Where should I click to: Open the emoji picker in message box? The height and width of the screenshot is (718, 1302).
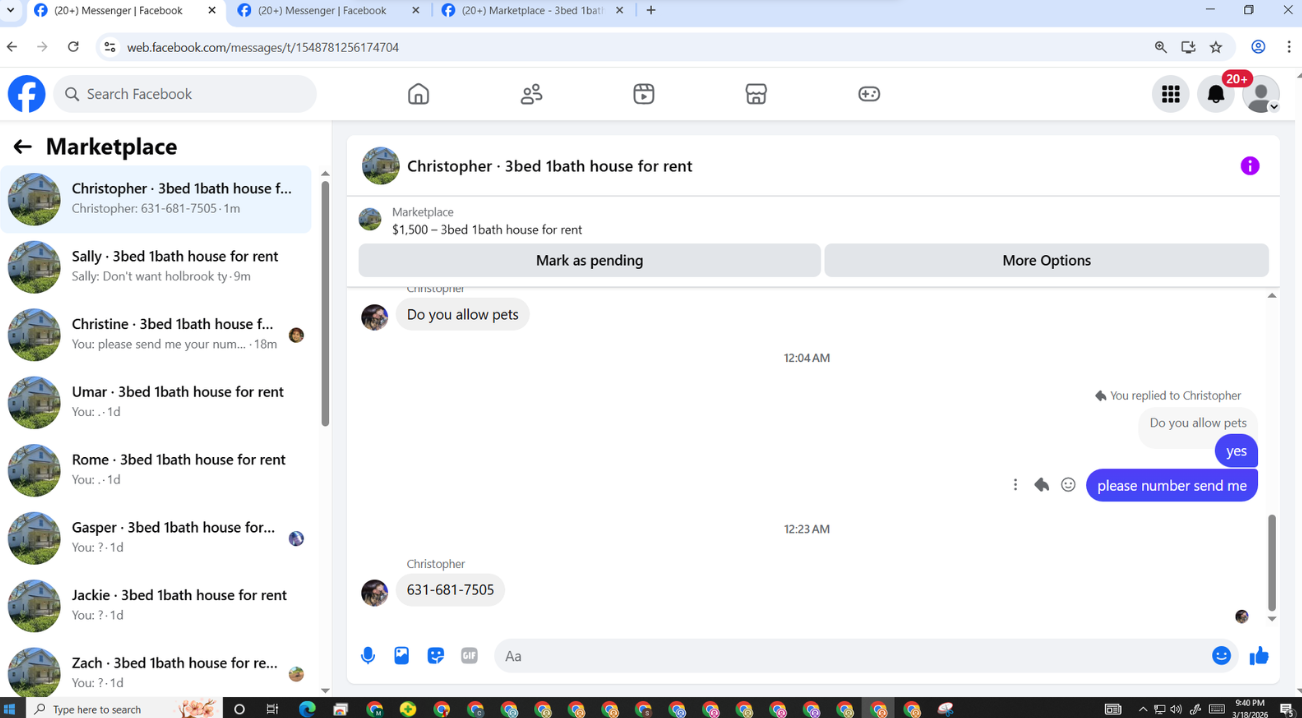point(1221,656)
